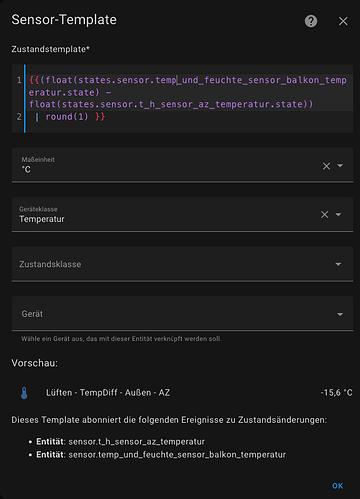Open the Gerät device dropdown
Screen dimensions: 360x499
[182, 314]
